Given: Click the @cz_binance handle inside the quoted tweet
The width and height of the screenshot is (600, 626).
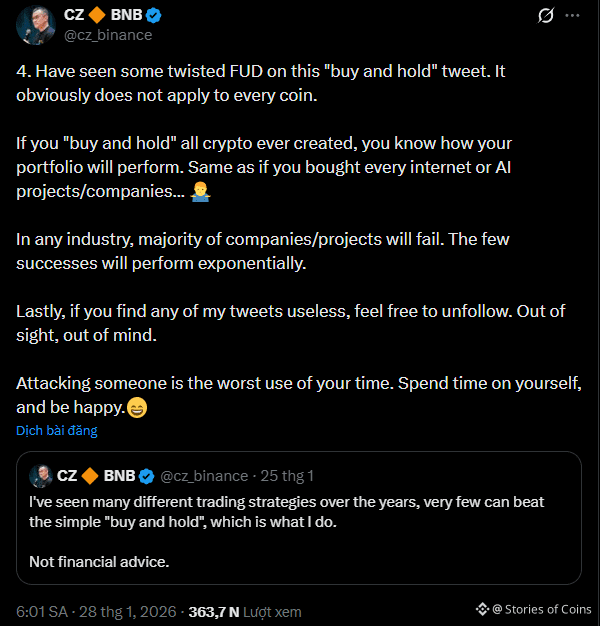Looking at the screenshot, I should [204, 475].
